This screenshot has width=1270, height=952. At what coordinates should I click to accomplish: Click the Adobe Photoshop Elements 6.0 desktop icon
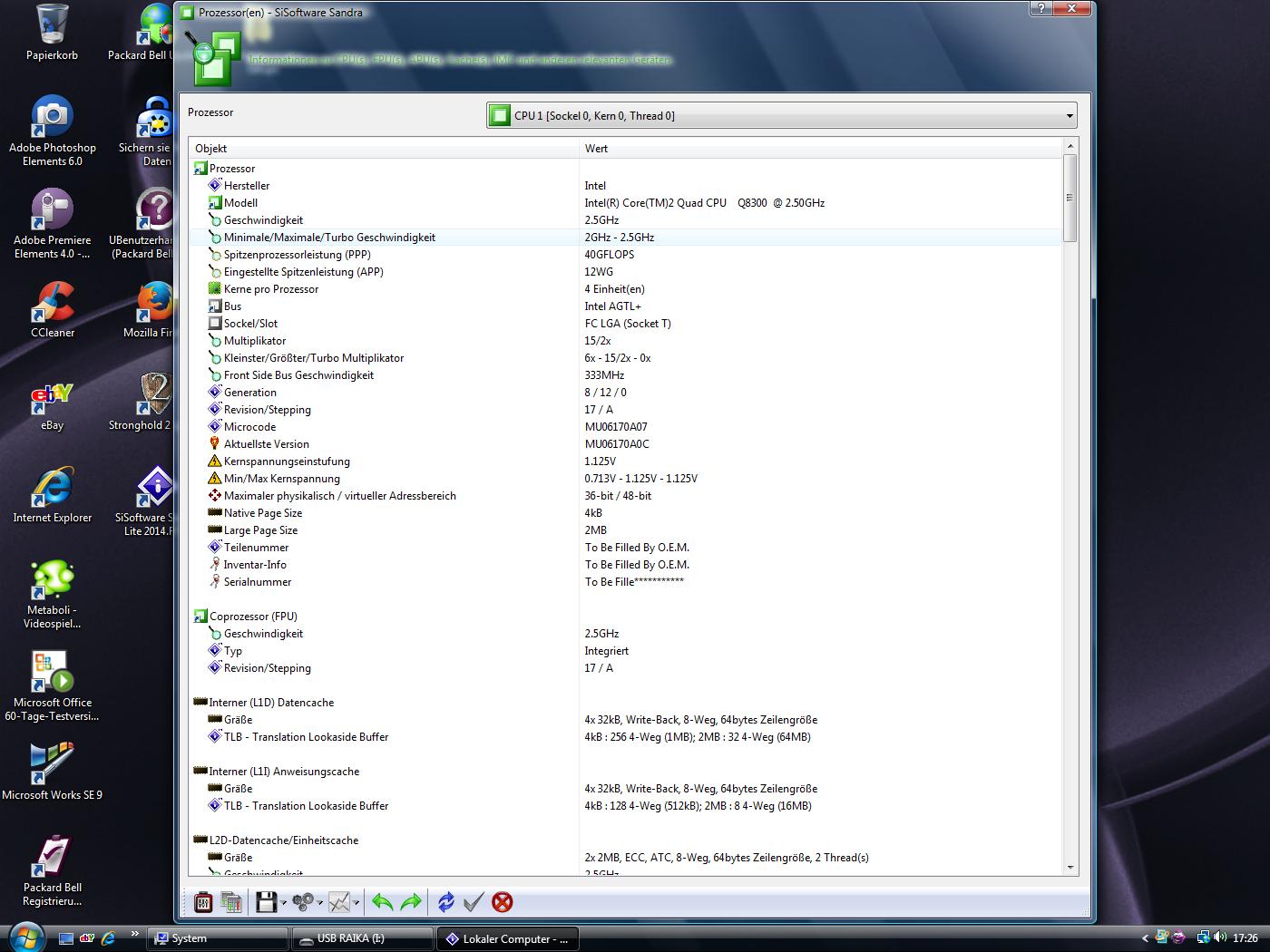[x=52, y=131]
